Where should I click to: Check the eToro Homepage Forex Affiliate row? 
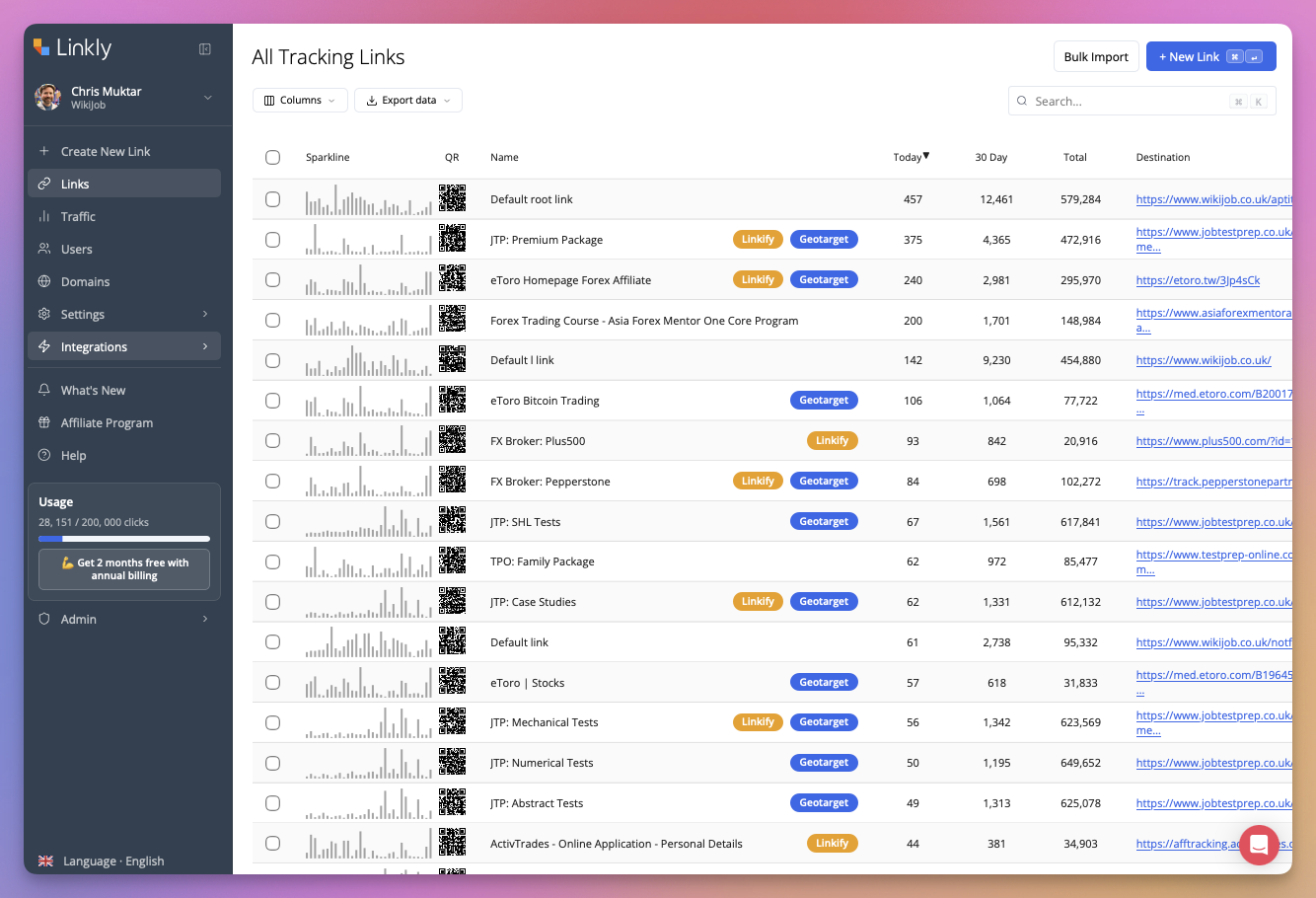pos(273,280)
